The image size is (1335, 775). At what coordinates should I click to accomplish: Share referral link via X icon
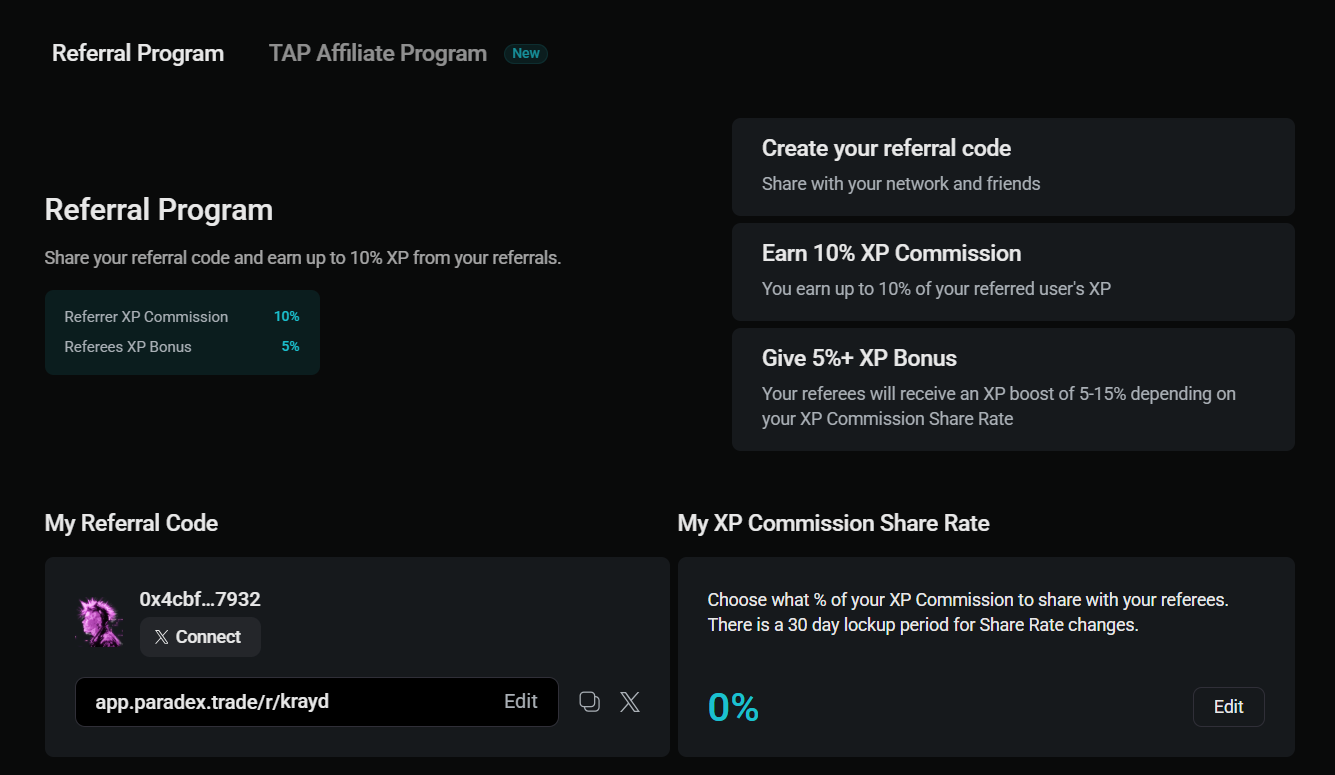coord(630,701)
